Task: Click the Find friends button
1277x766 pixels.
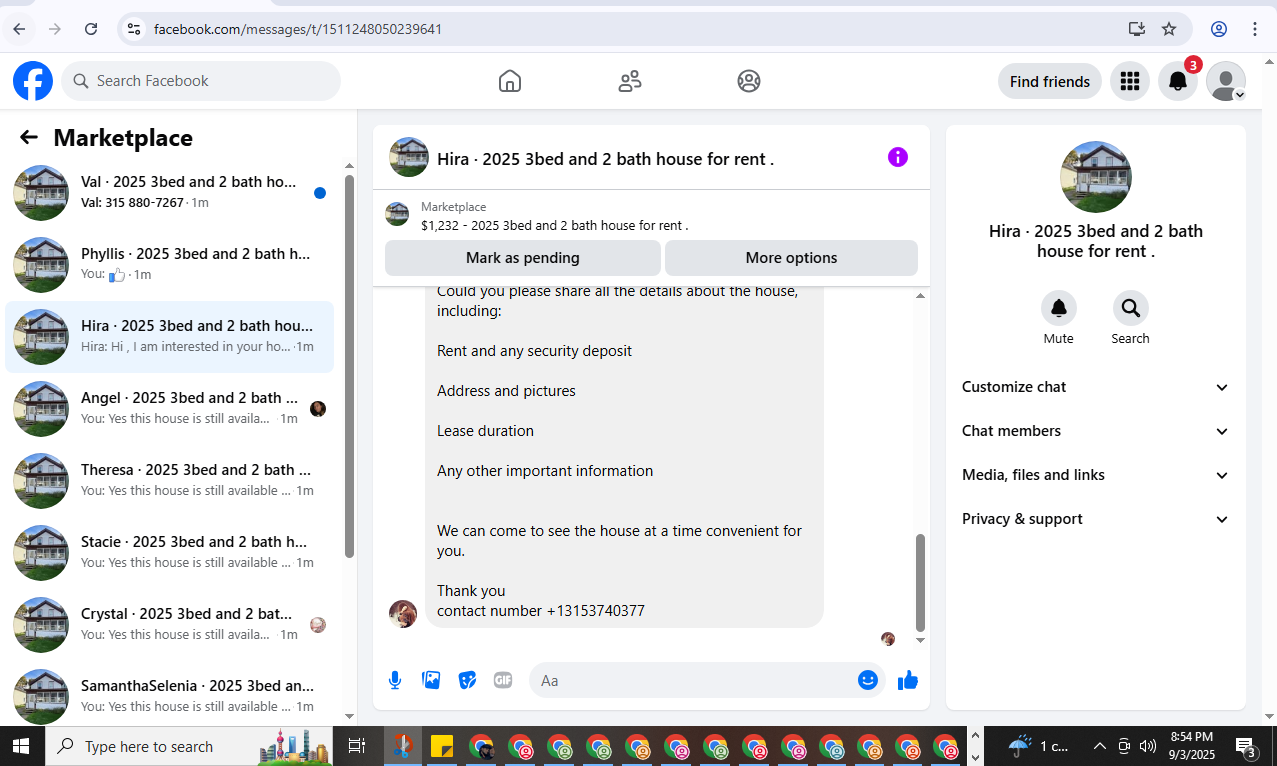Action: (1050, 81)
